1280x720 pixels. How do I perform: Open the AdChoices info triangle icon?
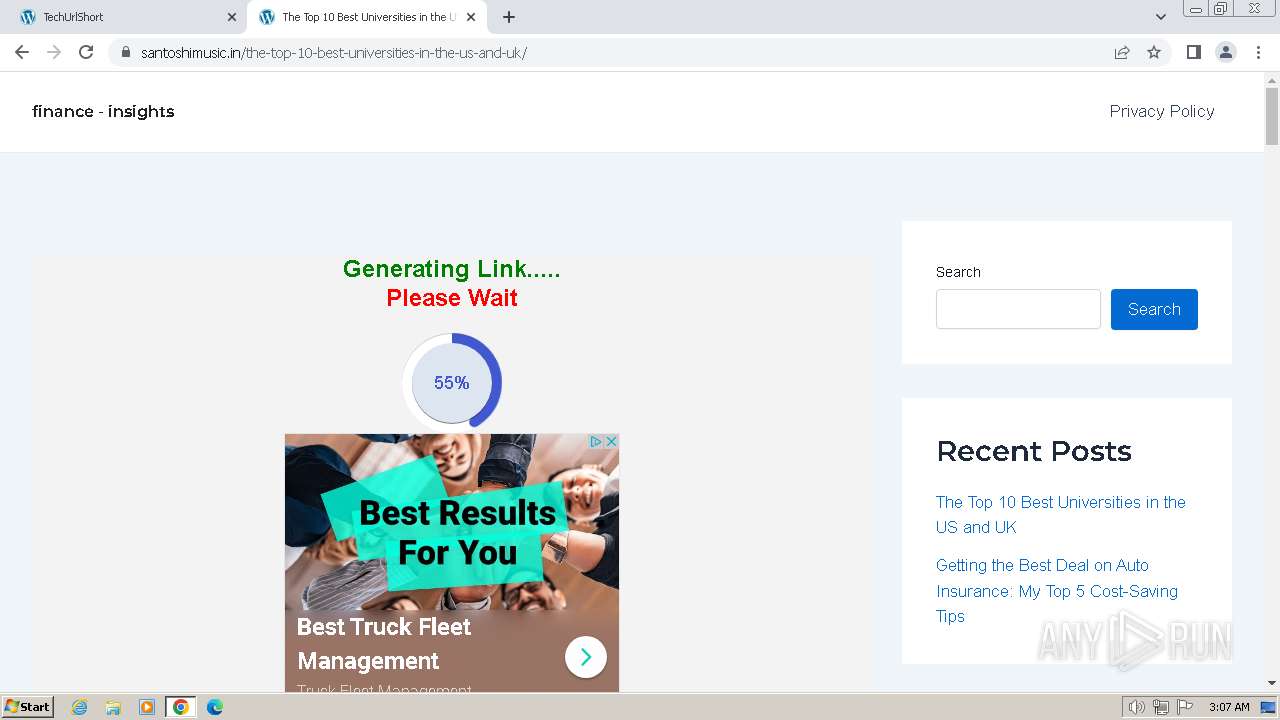pyautogui.click(x=596, y=441)
